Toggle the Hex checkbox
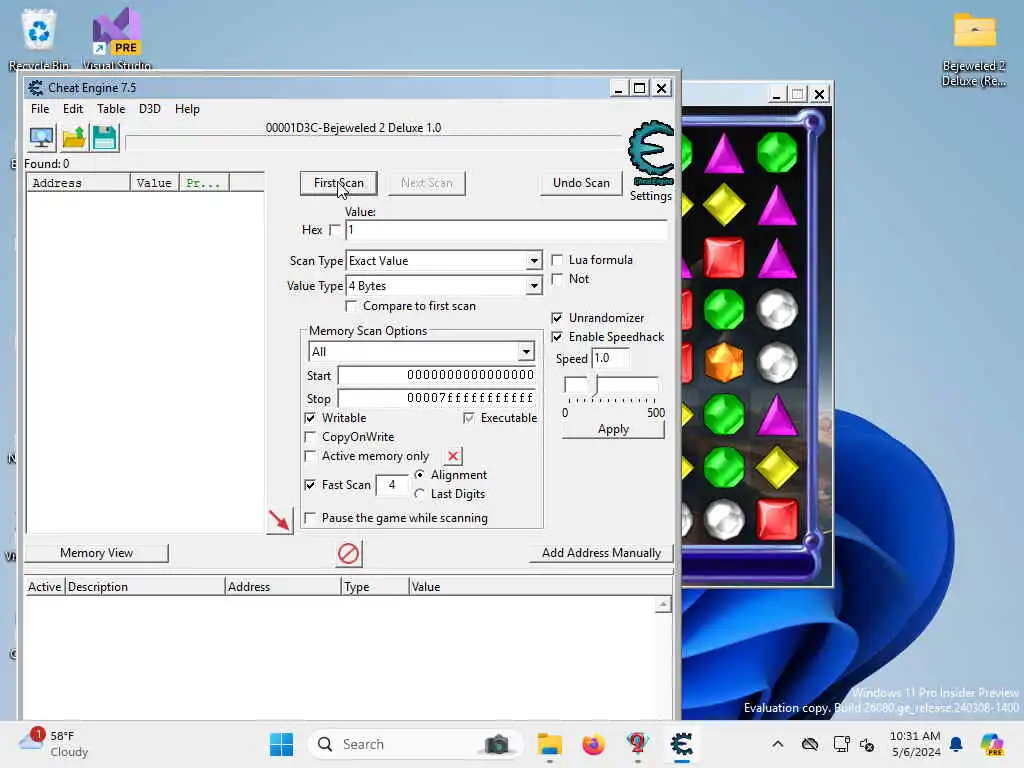Screen dimensions: 1024x768 tap(335, 230)
